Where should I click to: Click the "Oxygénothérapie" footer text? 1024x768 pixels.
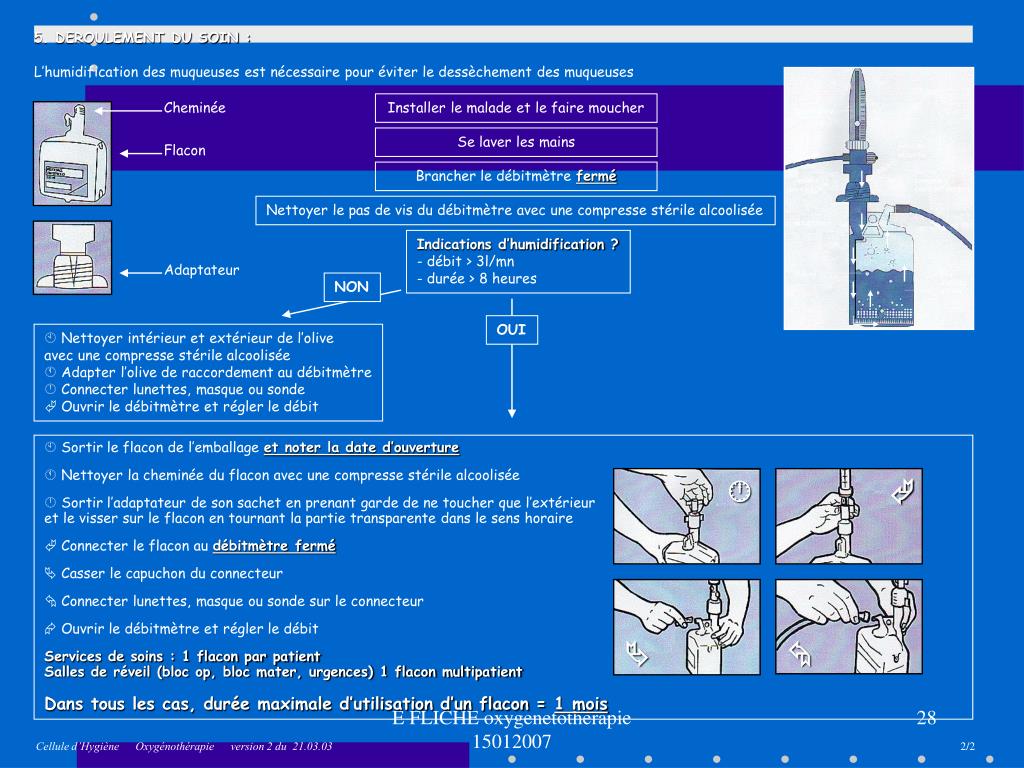174,746
